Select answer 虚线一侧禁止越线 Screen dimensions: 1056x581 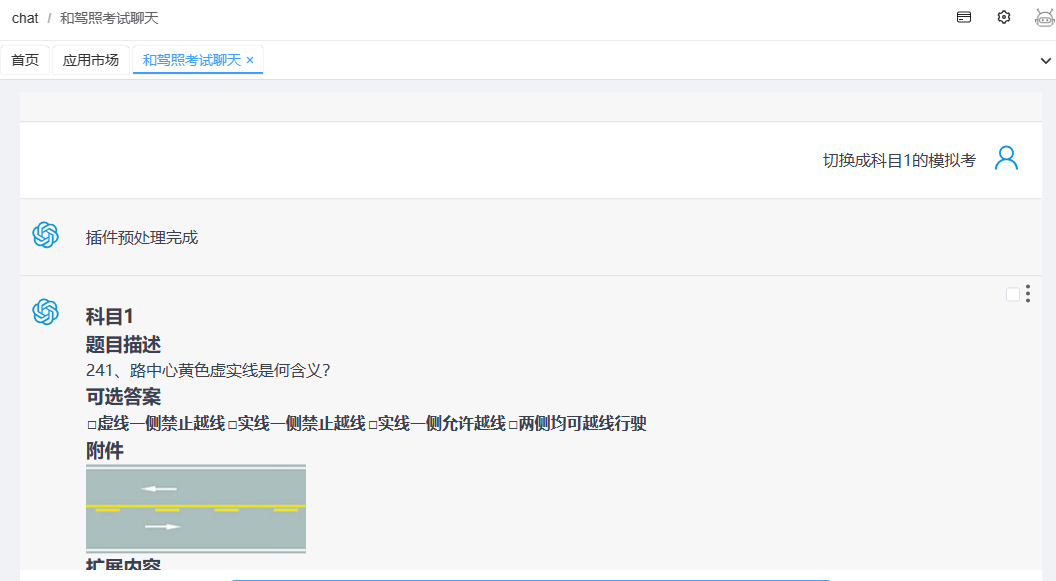click(x=155, y=424)
